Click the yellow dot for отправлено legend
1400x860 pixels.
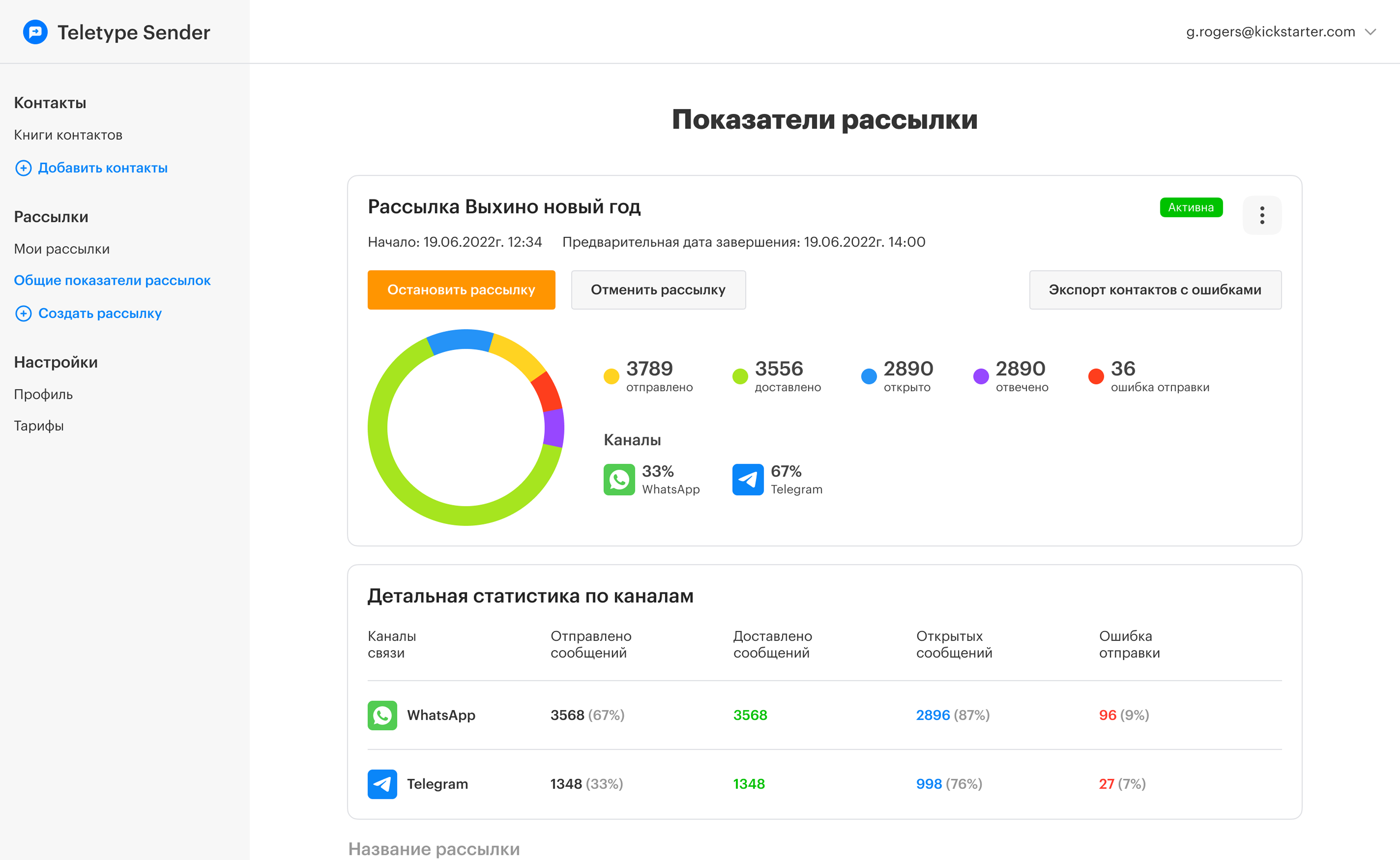point(611,376)
